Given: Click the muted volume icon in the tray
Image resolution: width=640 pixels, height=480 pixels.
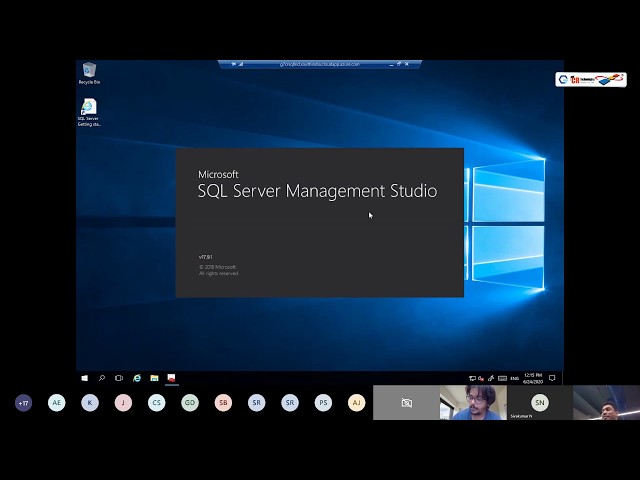Looking at the screenshot, I should click(481, 378).
